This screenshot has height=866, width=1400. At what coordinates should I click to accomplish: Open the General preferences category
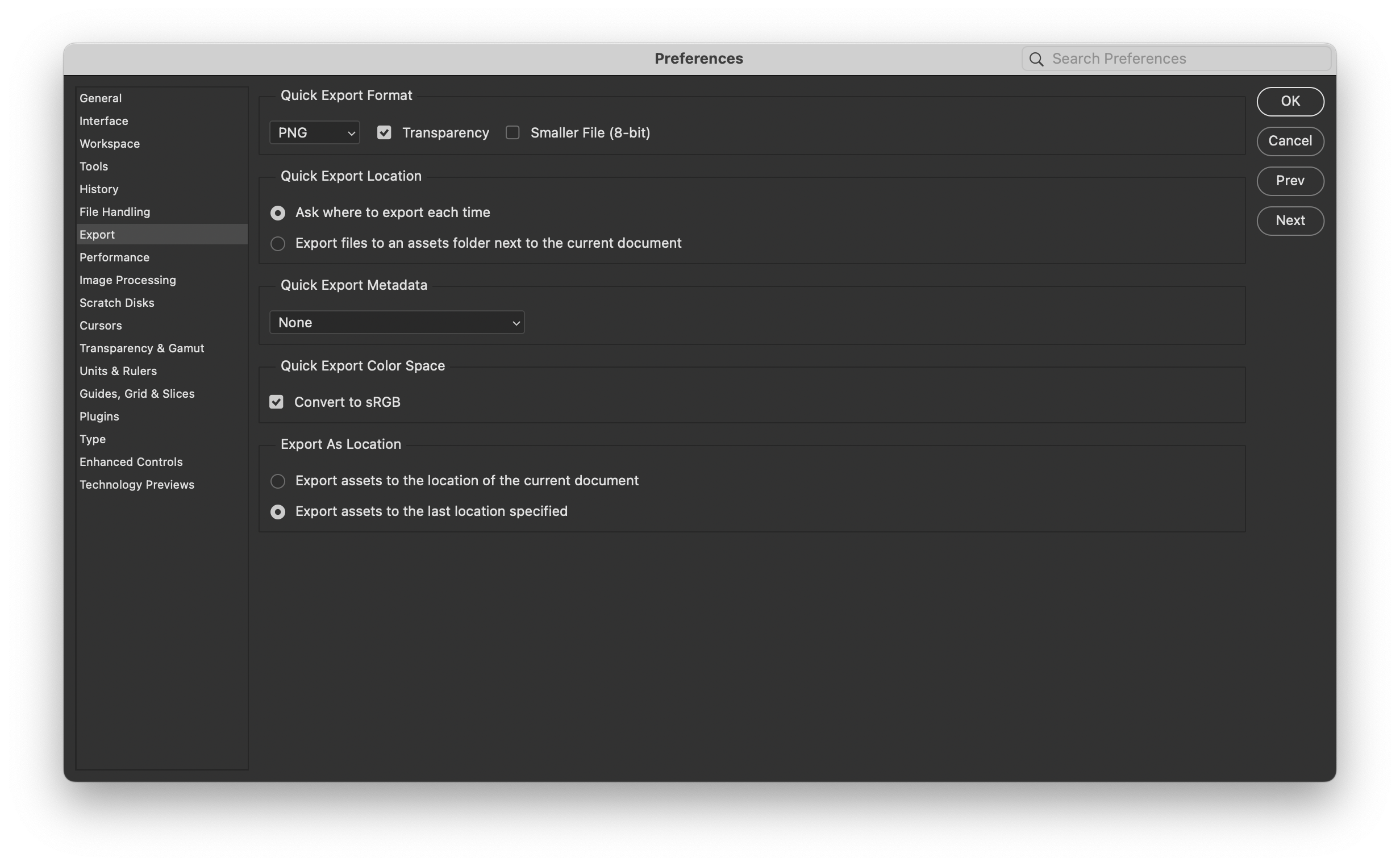pos(101,98)
